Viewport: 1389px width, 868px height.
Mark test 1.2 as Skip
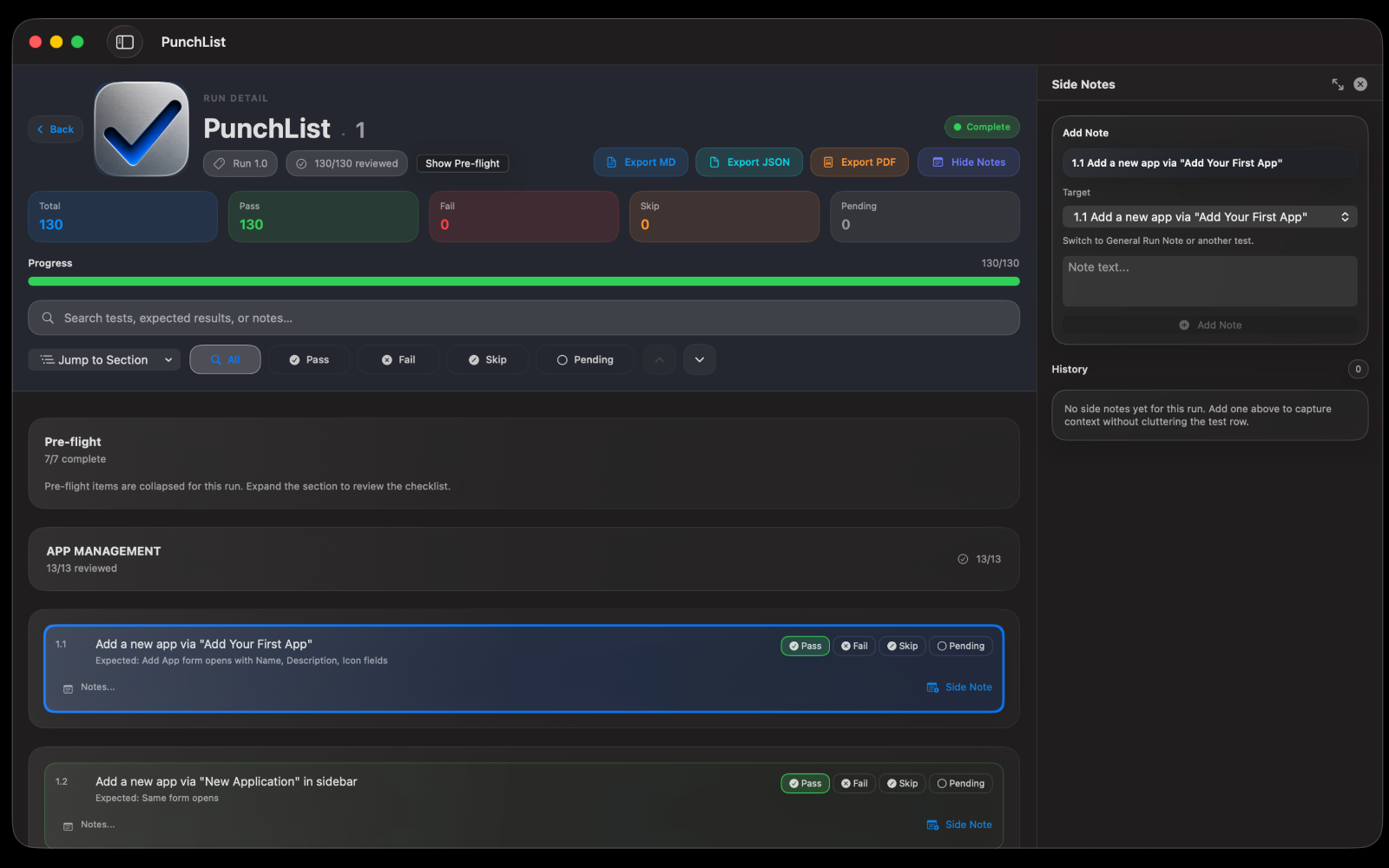[902, 783]
